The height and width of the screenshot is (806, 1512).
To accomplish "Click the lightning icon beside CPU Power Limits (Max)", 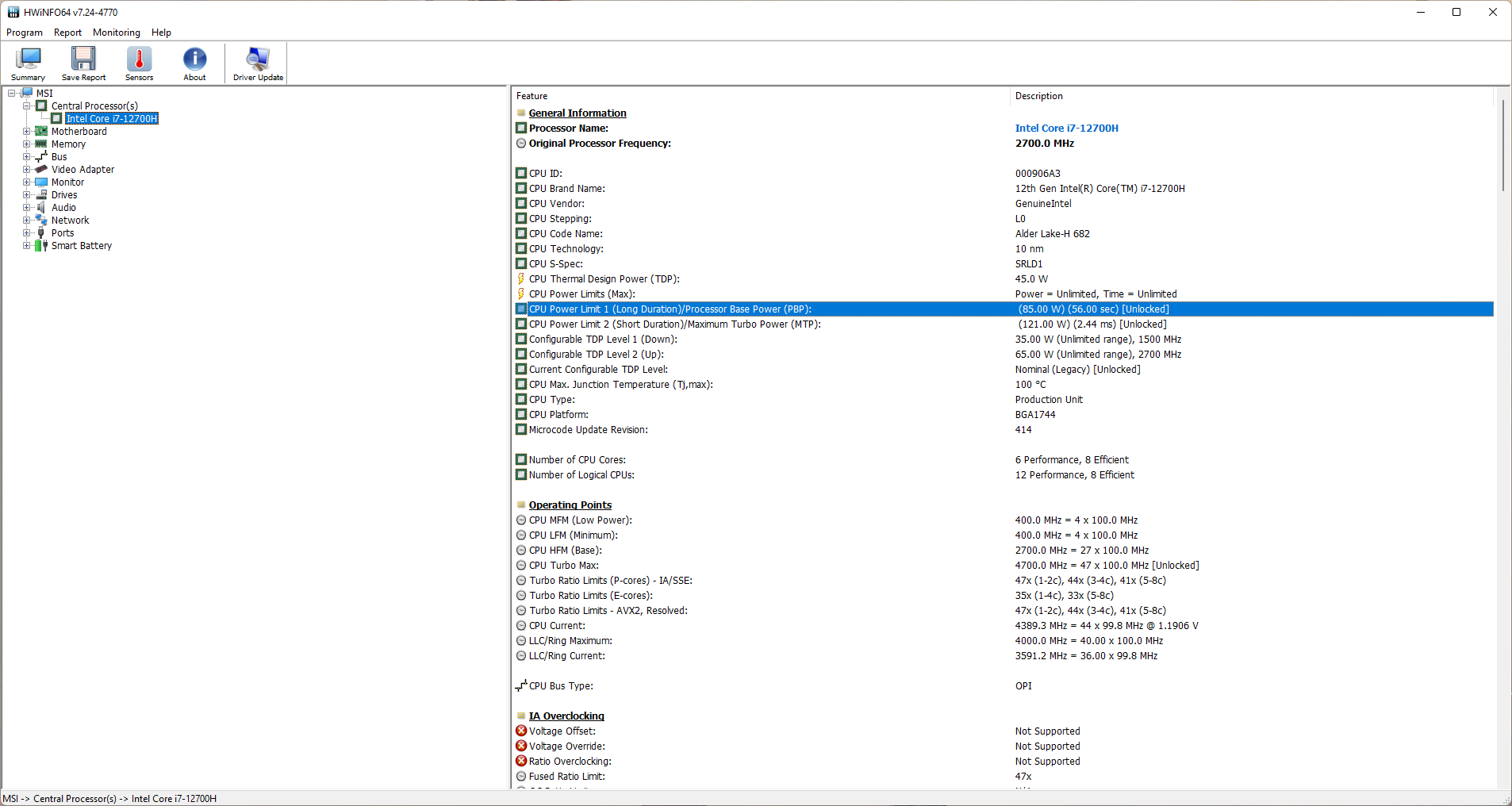I will 521,294.
